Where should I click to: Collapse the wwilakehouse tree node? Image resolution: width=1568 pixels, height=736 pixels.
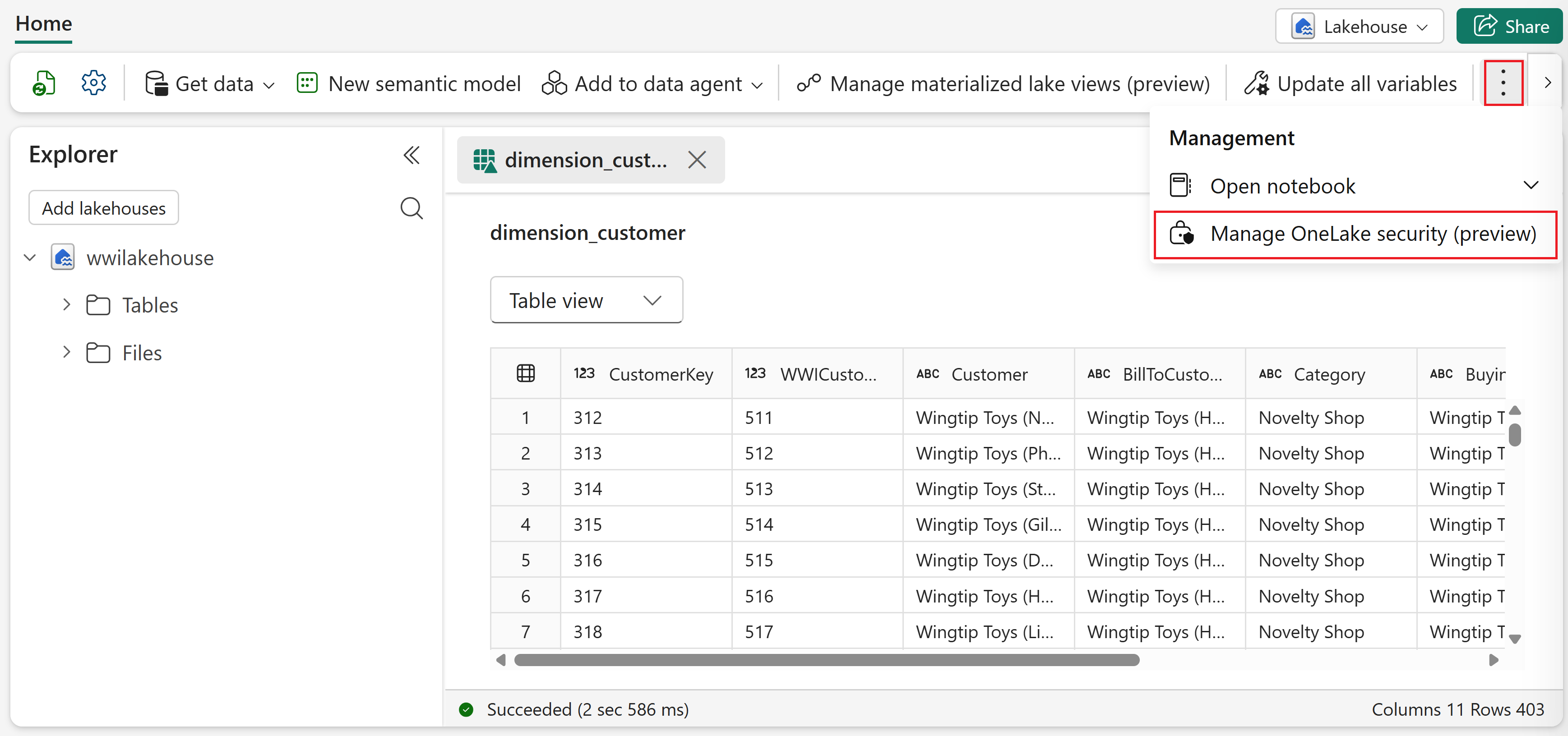pyautogui.click(x=30, y=258)
